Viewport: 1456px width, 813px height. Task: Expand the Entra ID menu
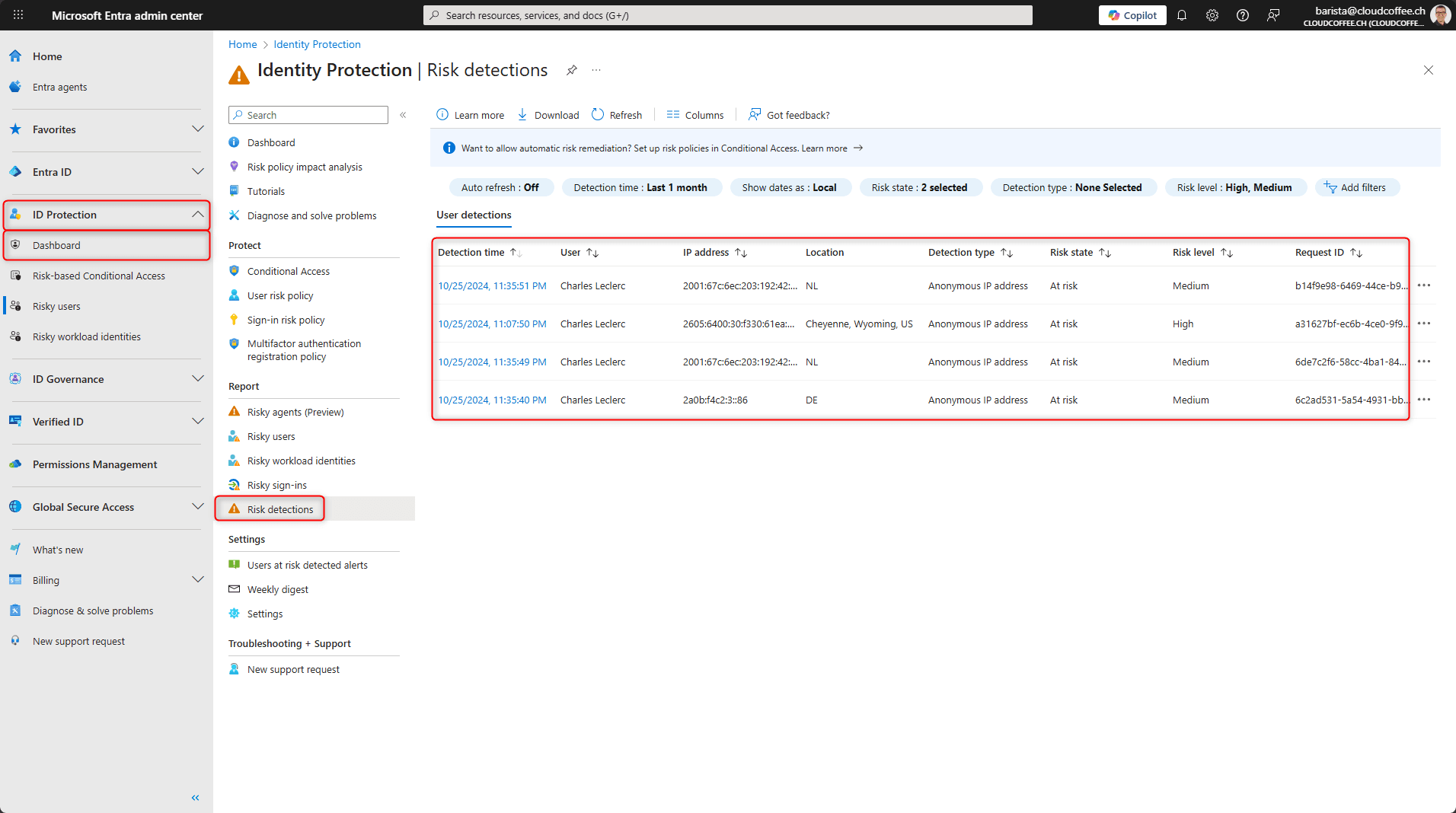coord(197,172)
